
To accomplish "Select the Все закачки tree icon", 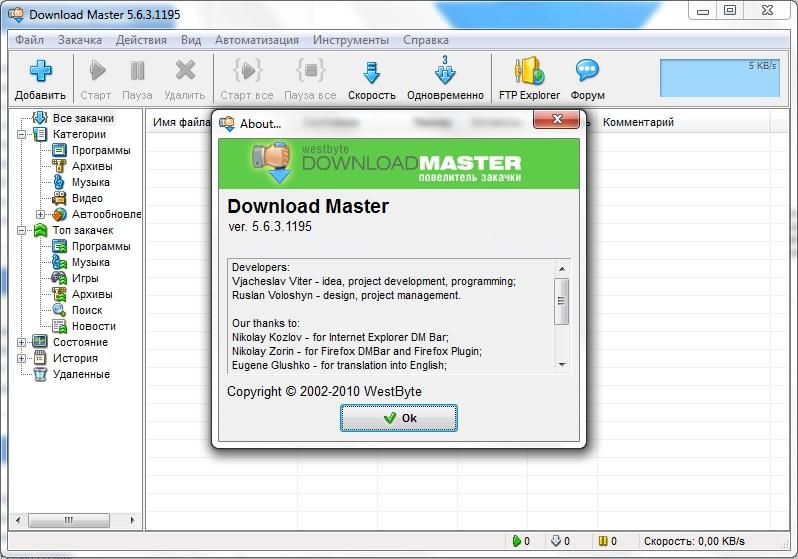I will (x=40, y=118).
